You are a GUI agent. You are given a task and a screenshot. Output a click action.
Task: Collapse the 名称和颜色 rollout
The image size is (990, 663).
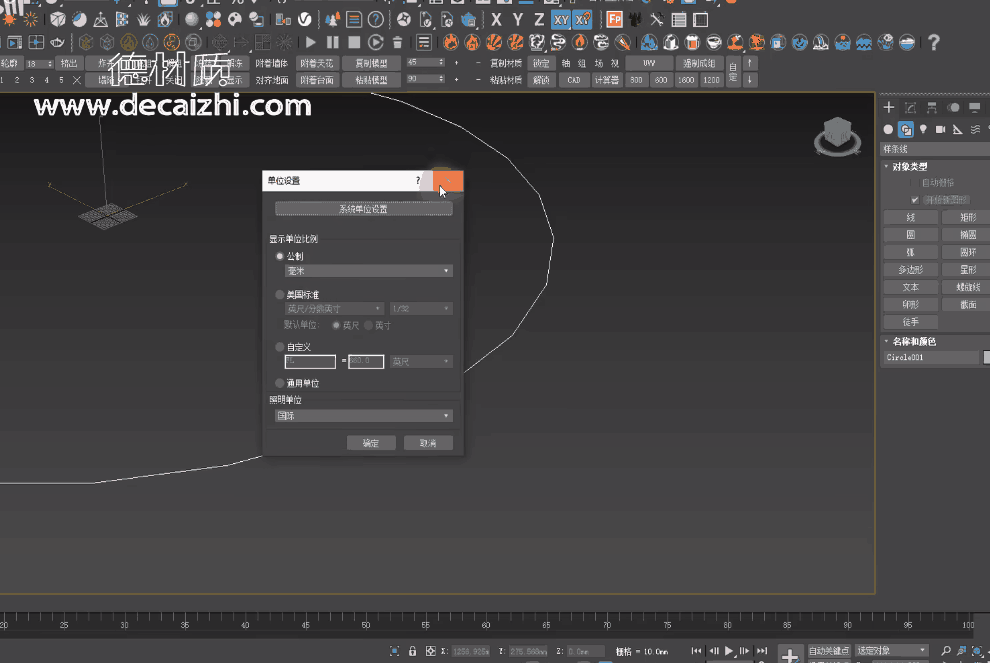(x=914, y=341)
